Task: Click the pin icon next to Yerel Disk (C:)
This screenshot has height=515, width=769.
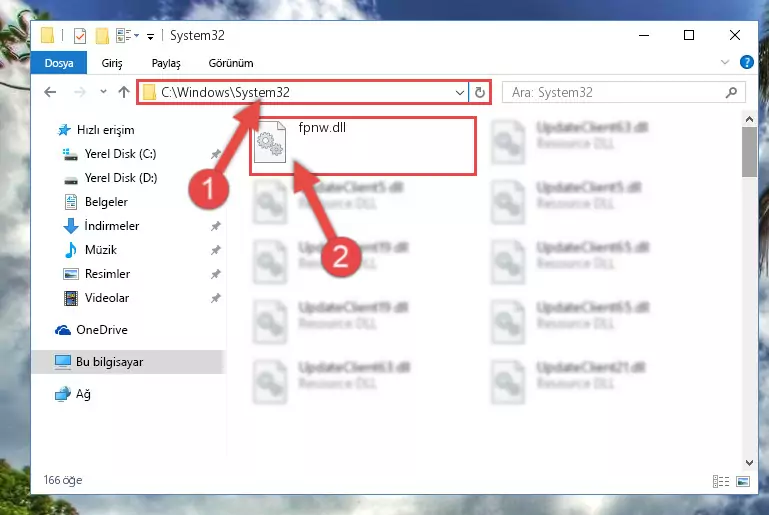Action: coord(215,154)
